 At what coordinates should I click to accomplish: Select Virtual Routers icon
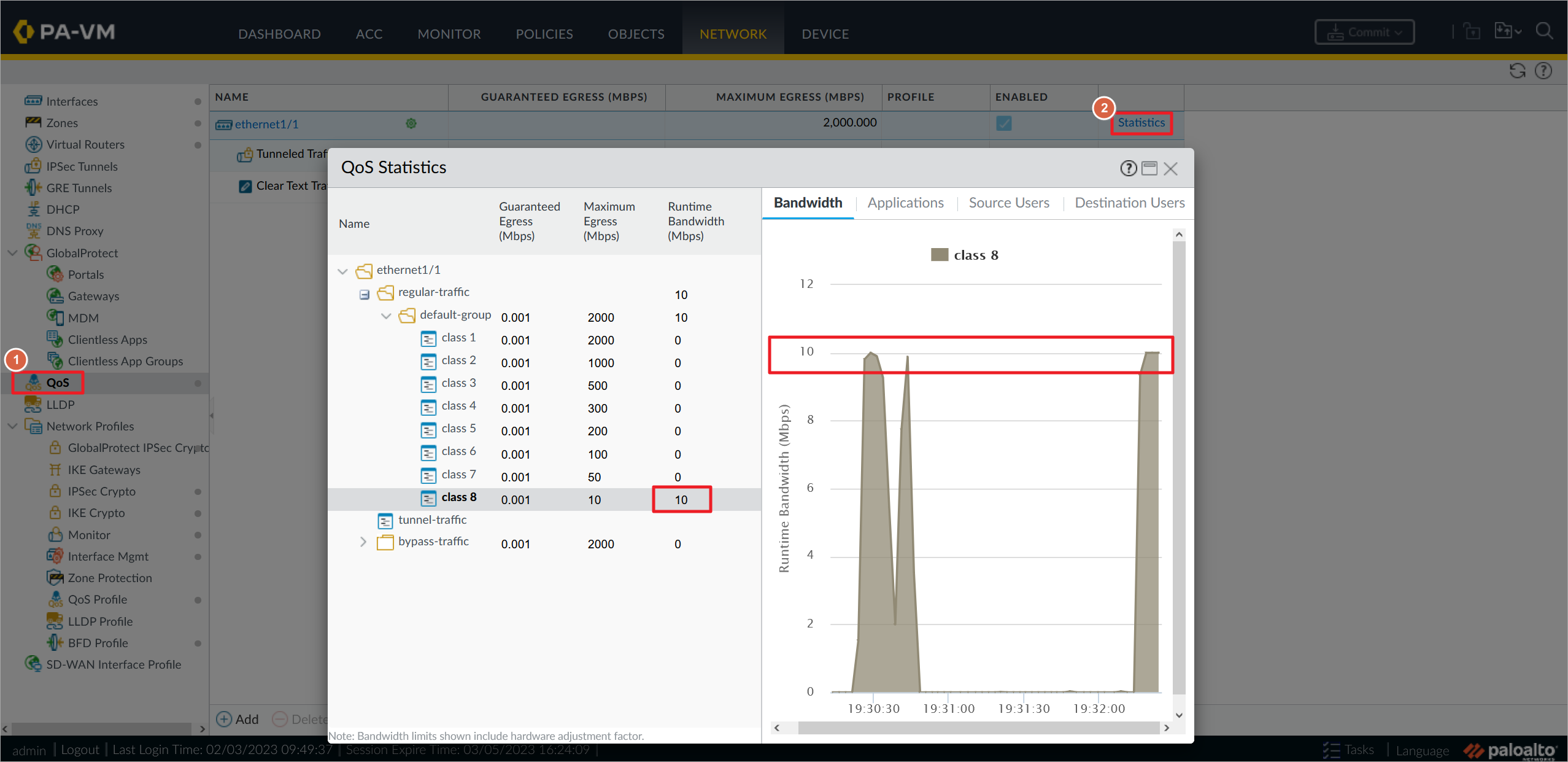(33, 144)
